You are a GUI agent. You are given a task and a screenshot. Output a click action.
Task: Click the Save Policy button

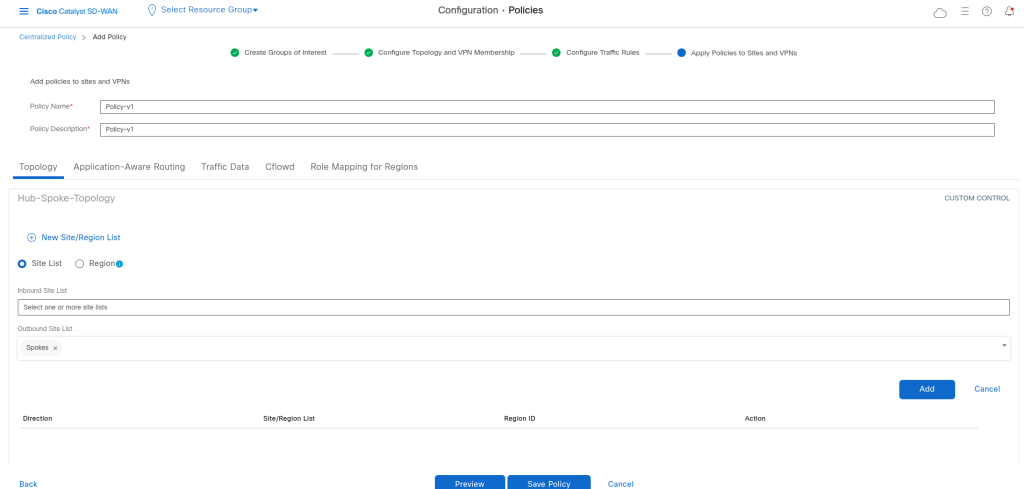548,483
